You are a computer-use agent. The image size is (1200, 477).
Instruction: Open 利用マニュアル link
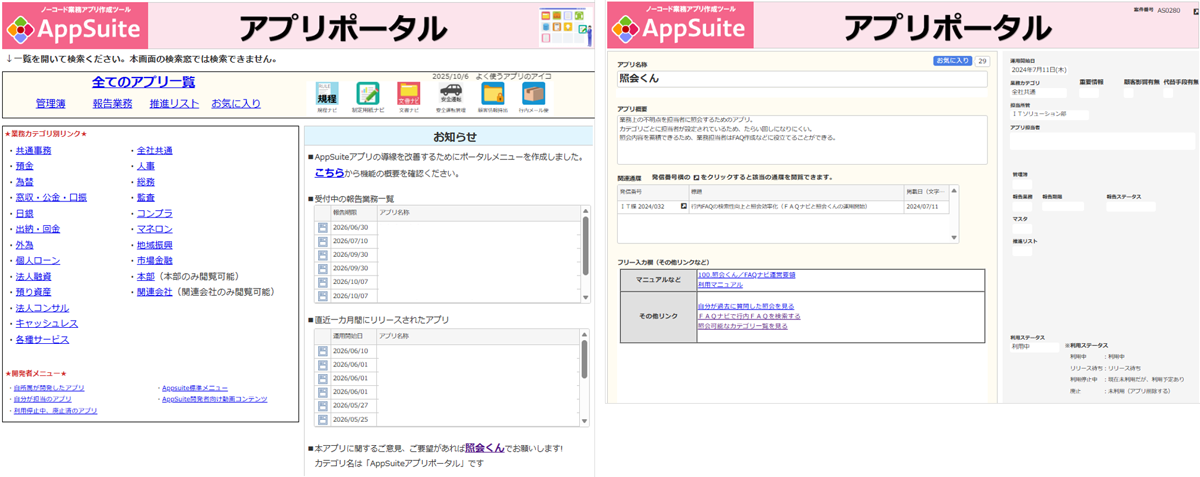click(720, 285)
